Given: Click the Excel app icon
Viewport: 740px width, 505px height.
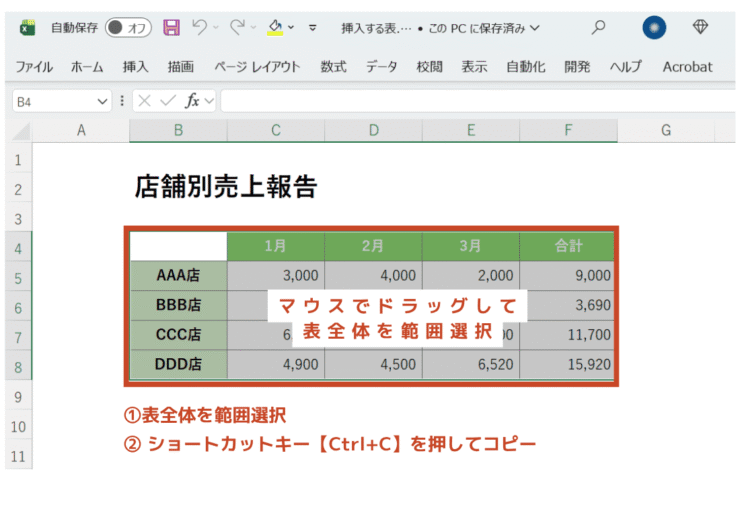Looking at the screenshot, I should [27, 28].
